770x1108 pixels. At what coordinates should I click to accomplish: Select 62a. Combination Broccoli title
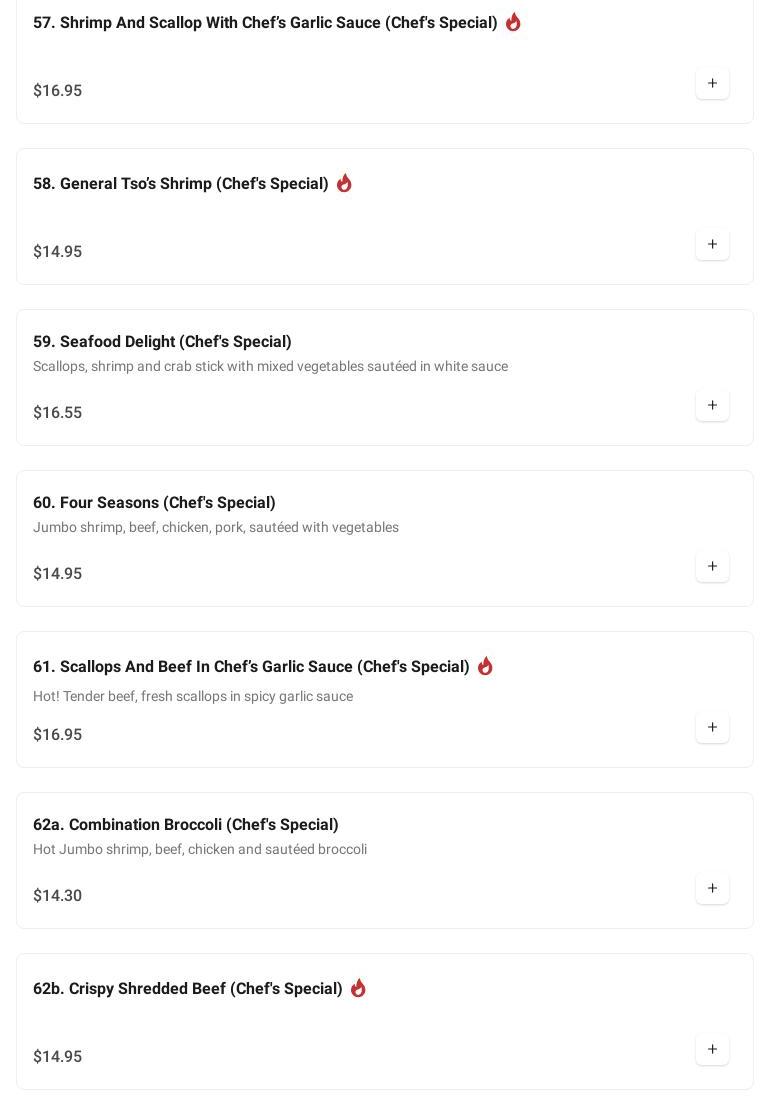[186, 825]
